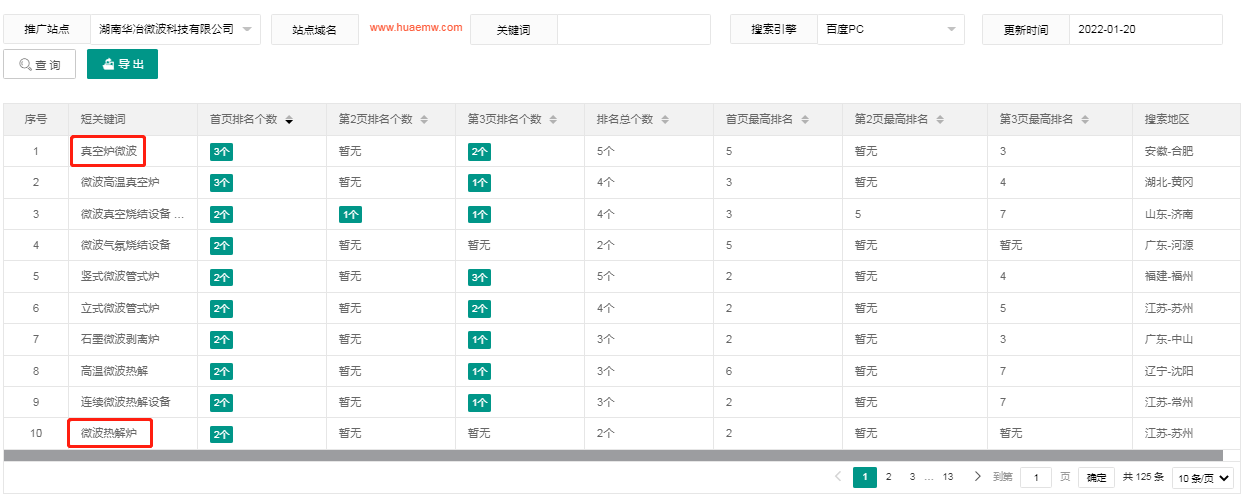Click page-3 1个 badge for 连续微波热解设备
The width and height of the screenshot is (1245, 500).
point(479,402)
